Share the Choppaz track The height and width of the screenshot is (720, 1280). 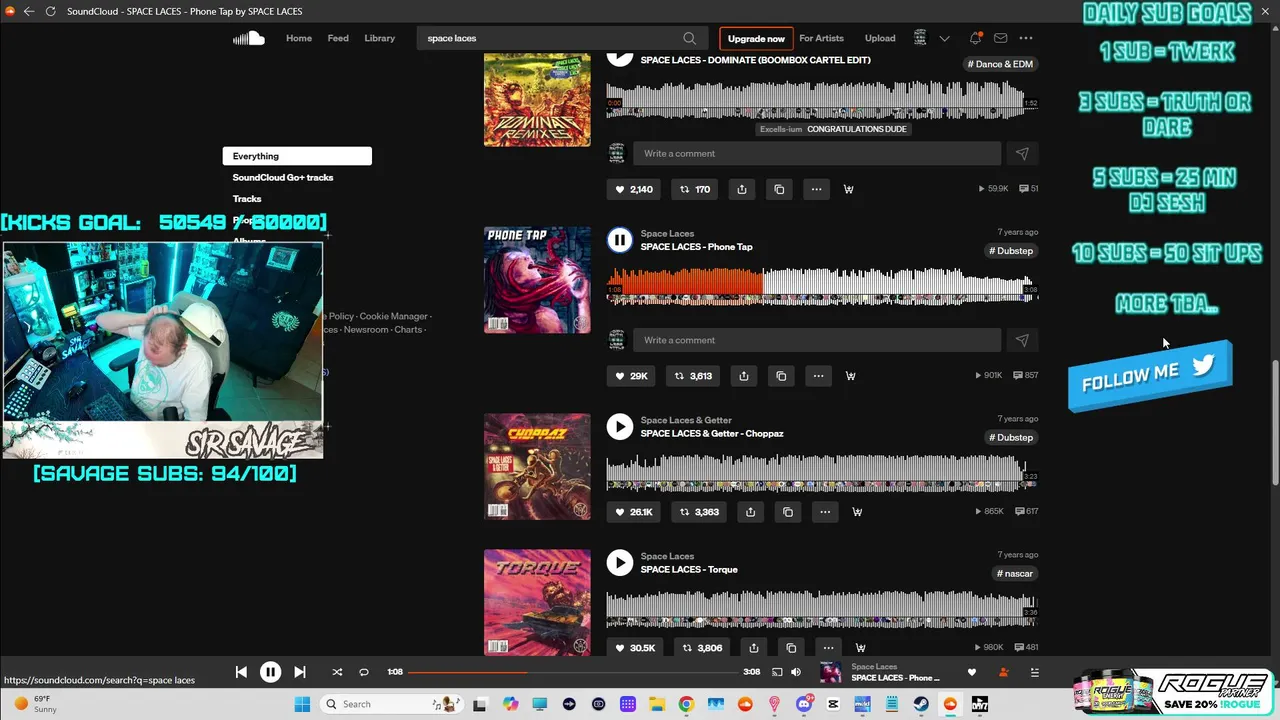click(751, 512)
